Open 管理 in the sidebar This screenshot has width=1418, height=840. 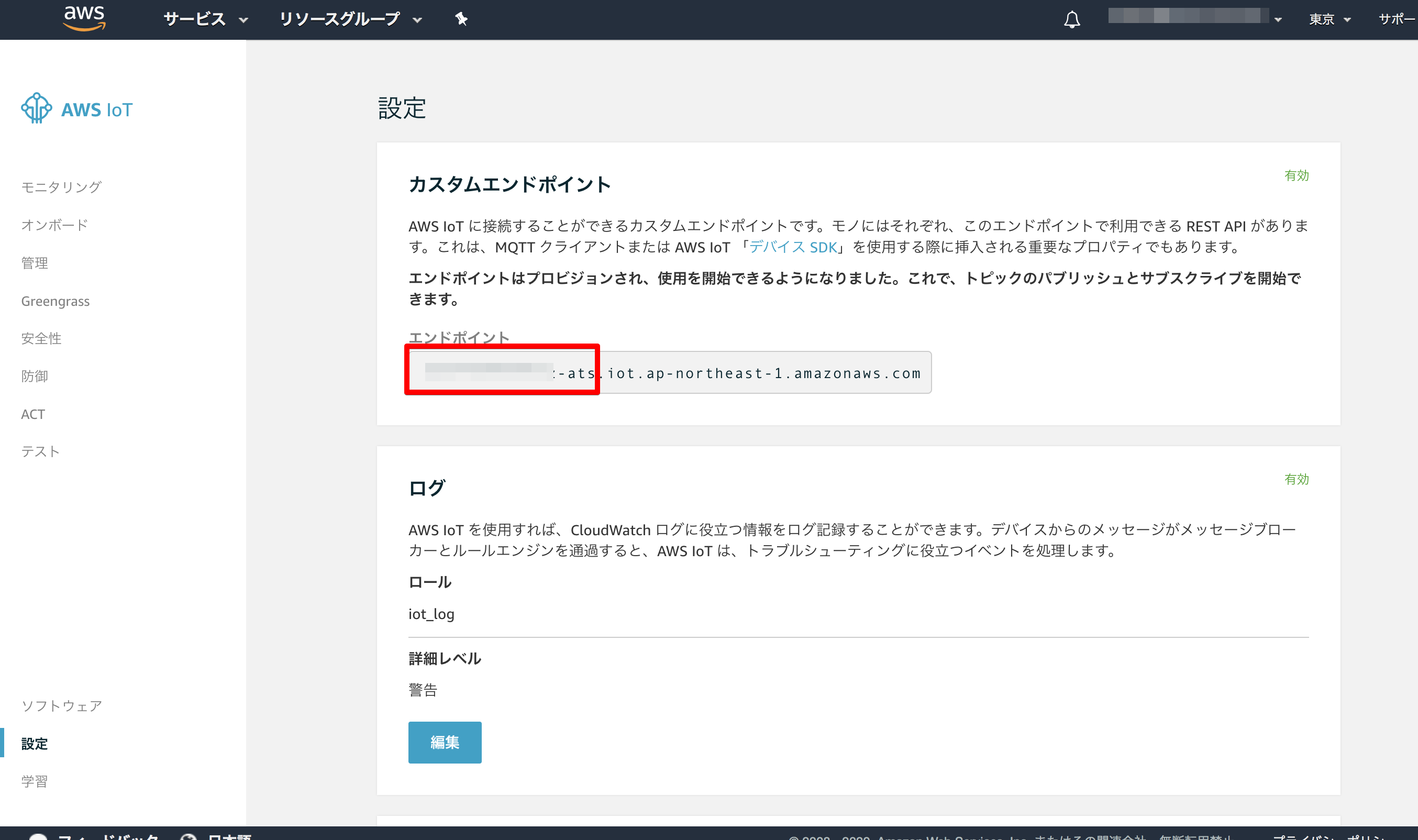tap(35, 263)
